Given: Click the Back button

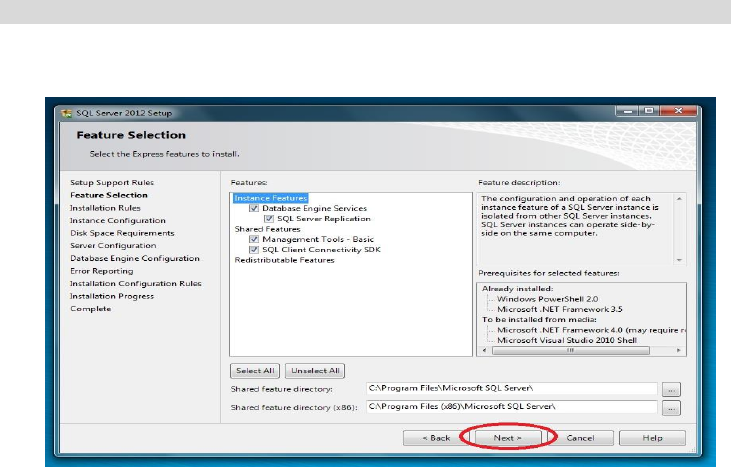Looking at the screenshot, I should tap(436, 438).
